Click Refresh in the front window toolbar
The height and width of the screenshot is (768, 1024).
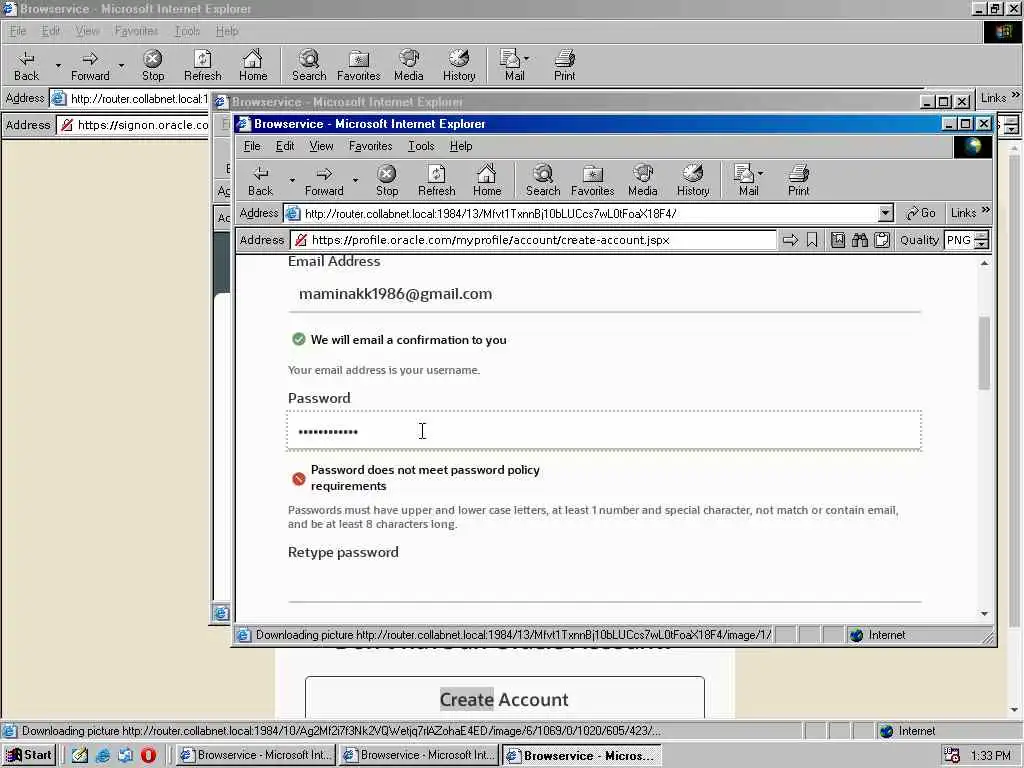[436, 180]
